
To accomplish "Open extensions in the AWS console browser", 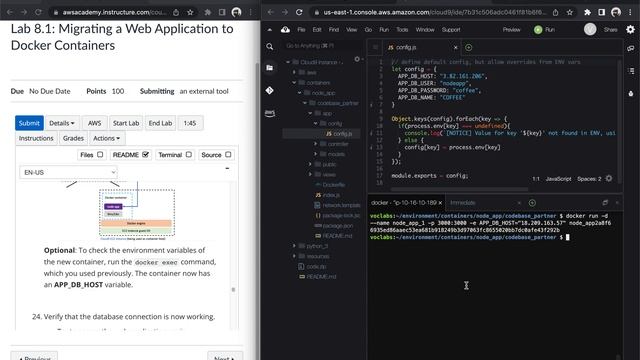I will 587,12.
